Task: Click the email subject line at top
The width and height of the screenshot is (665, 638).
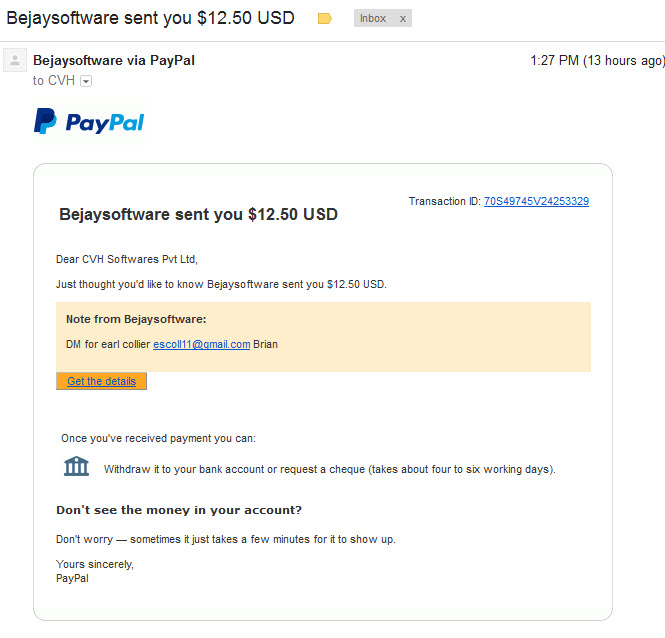Action: [151, 18]
